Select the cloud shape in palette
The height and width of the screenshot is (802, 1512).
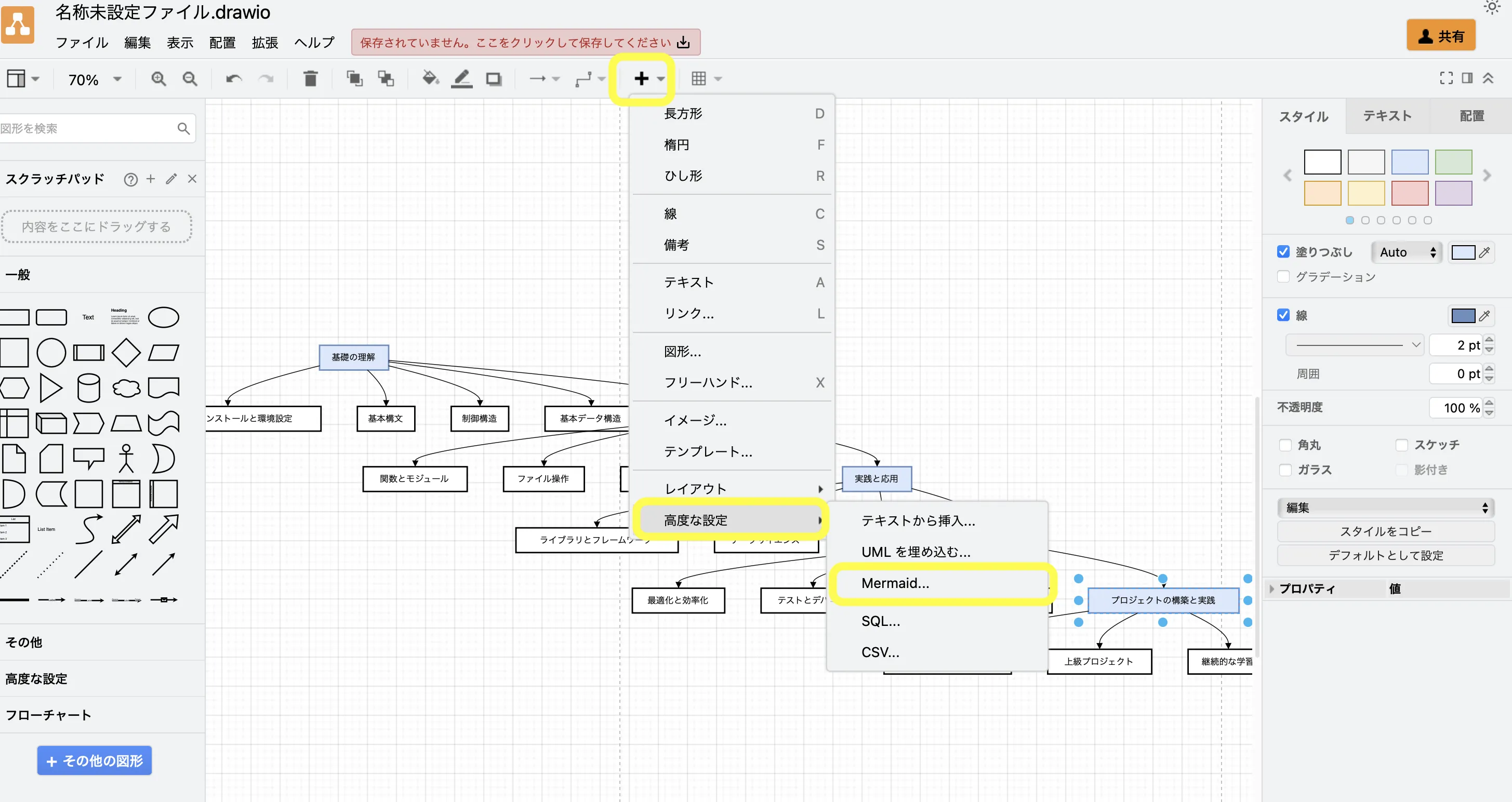126,388
